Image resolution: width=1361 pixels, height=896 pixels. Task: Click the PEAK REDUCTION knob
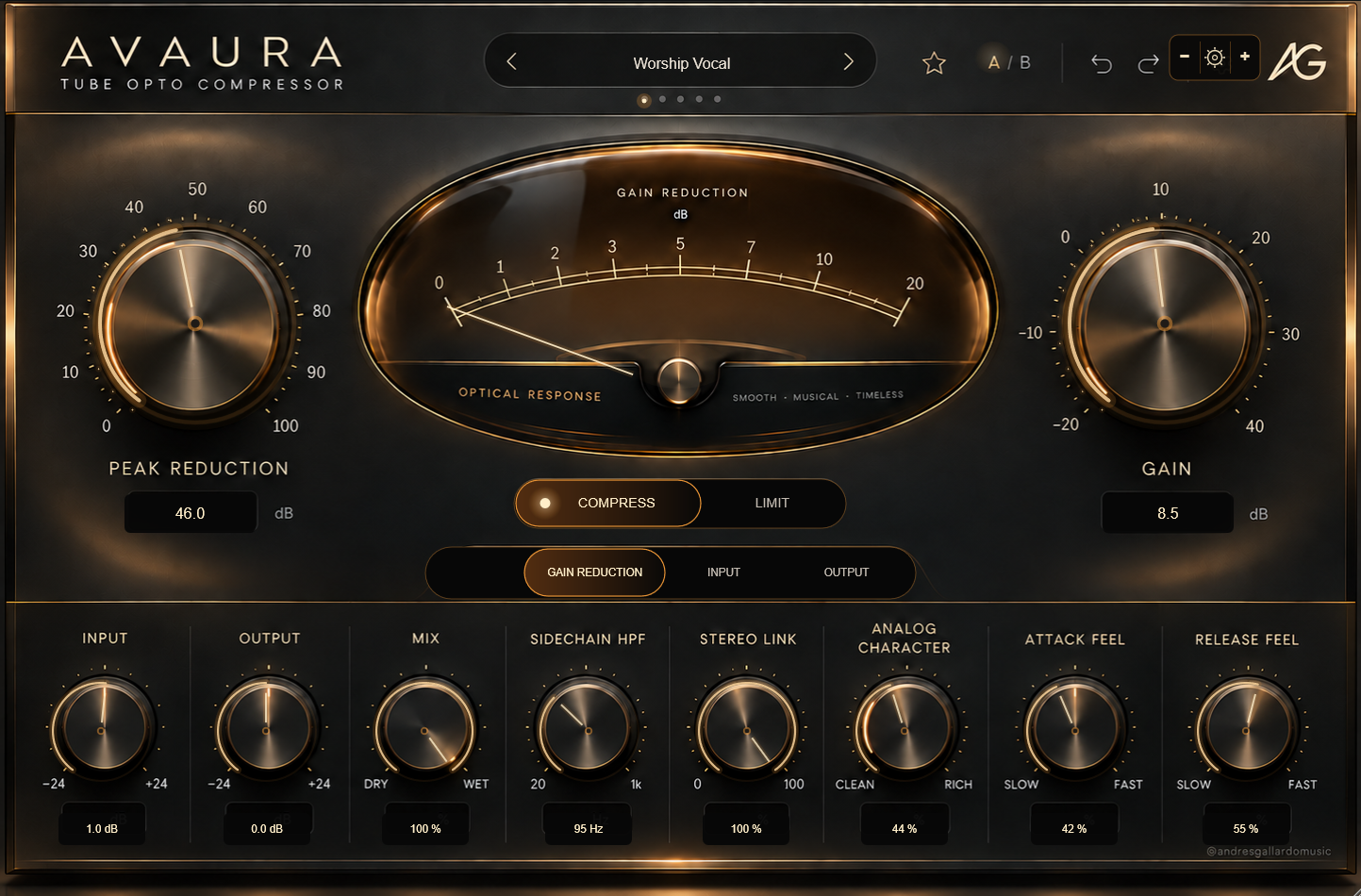pyautogui.click(x=194, y=324)
